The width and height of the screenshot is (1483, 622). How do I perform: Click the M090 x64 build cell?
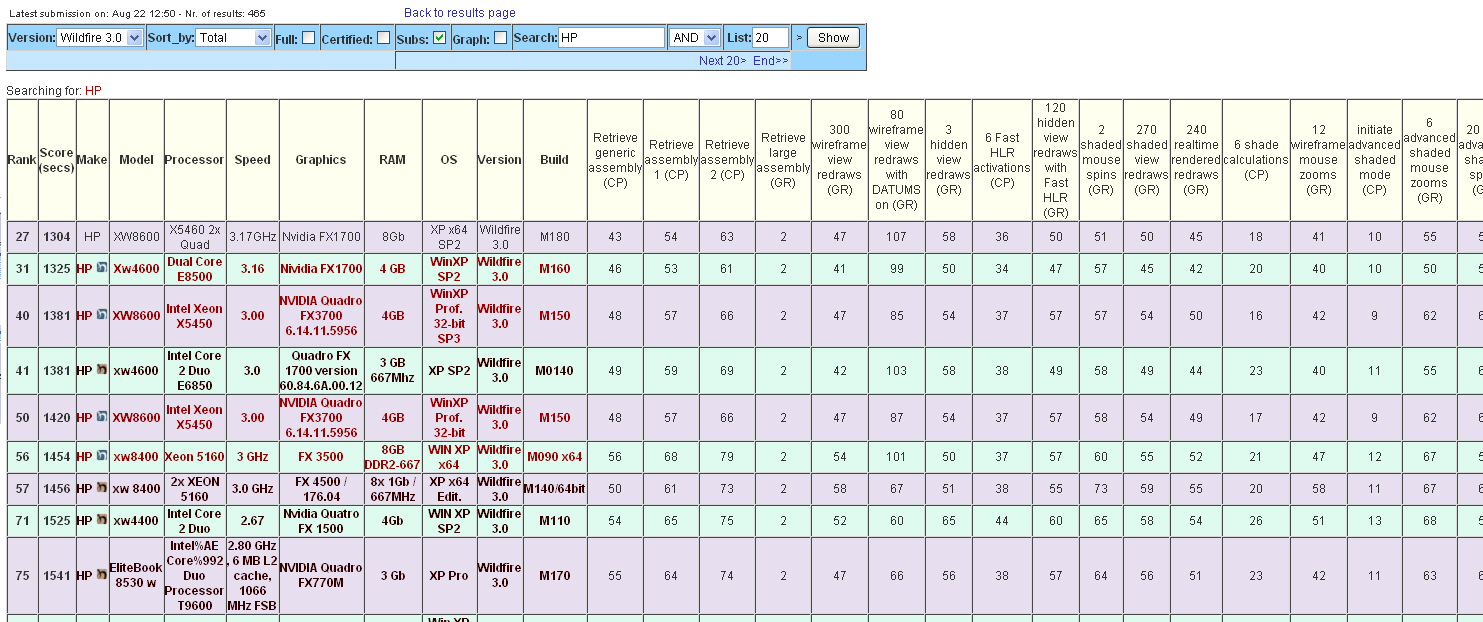click(555, 457)
